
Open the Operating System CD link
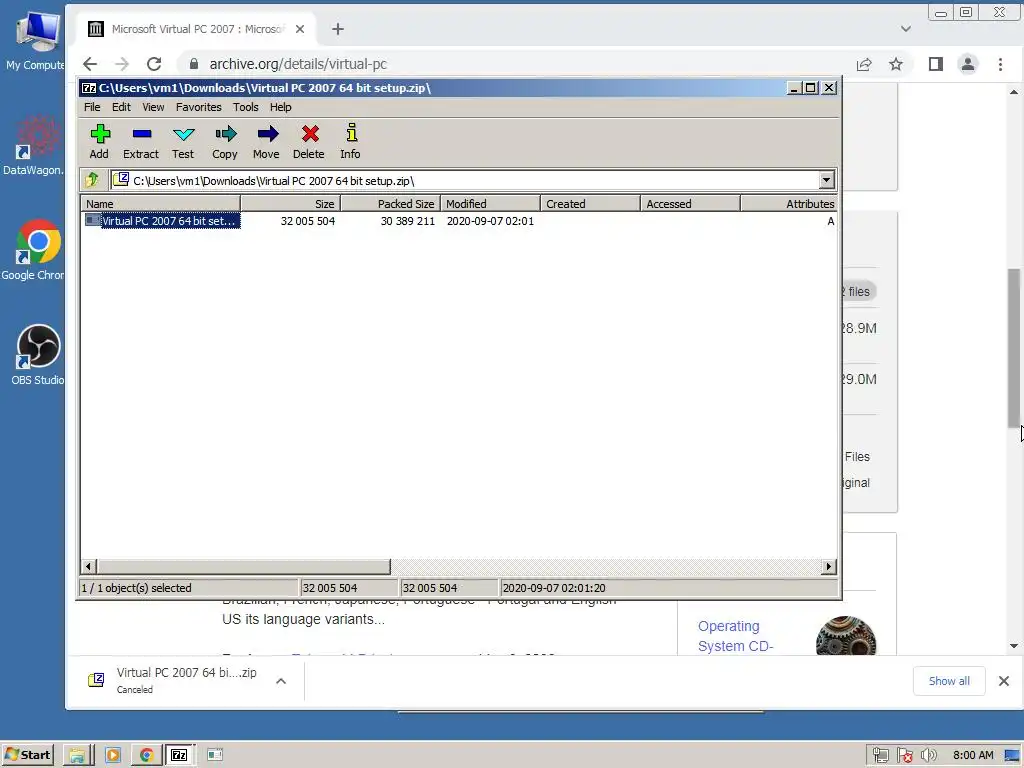(735, 635)
